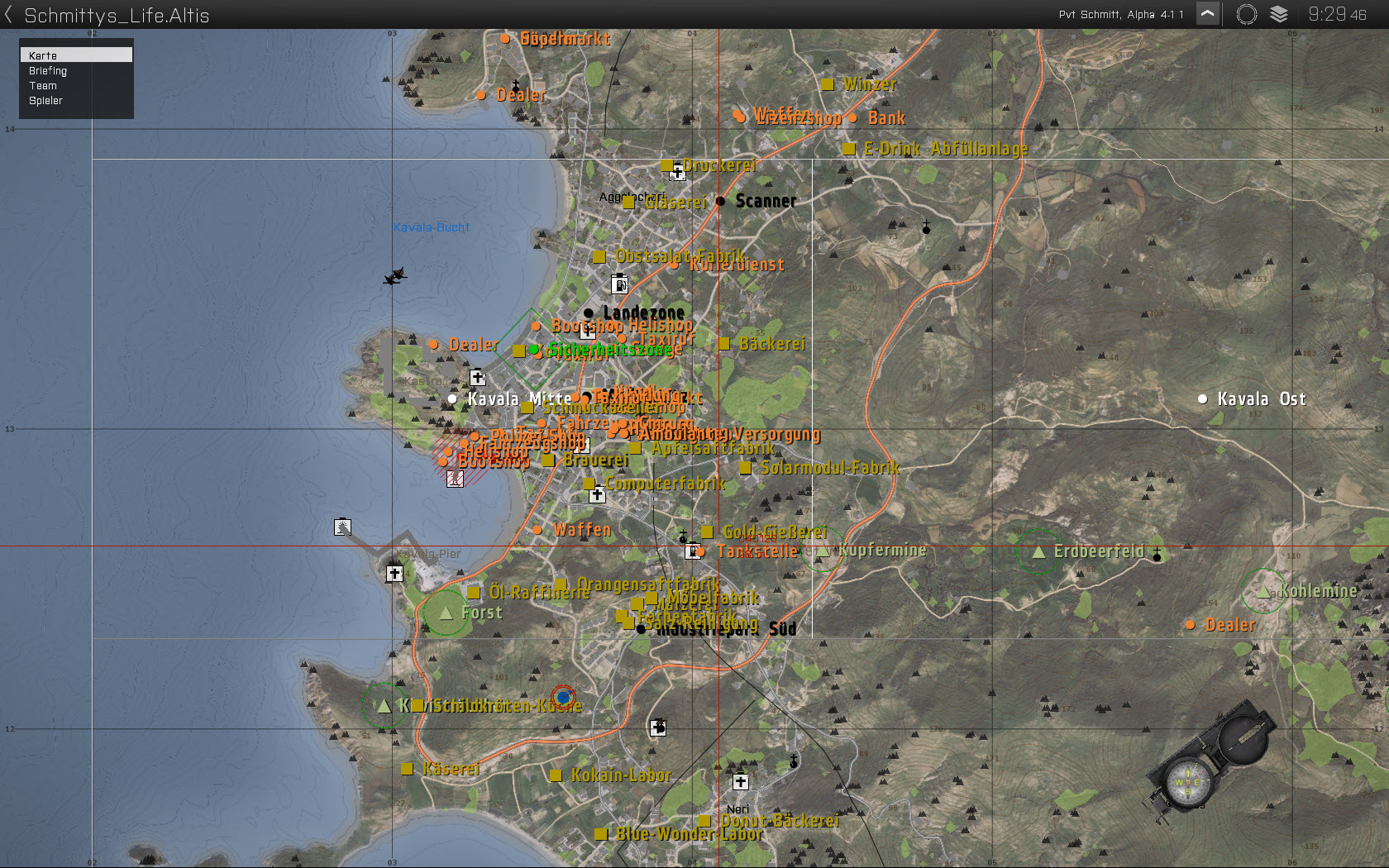Click the circle icon in top bar
The height and width of the screenshot is (868, 1389).
click(x=1247, y=14)
